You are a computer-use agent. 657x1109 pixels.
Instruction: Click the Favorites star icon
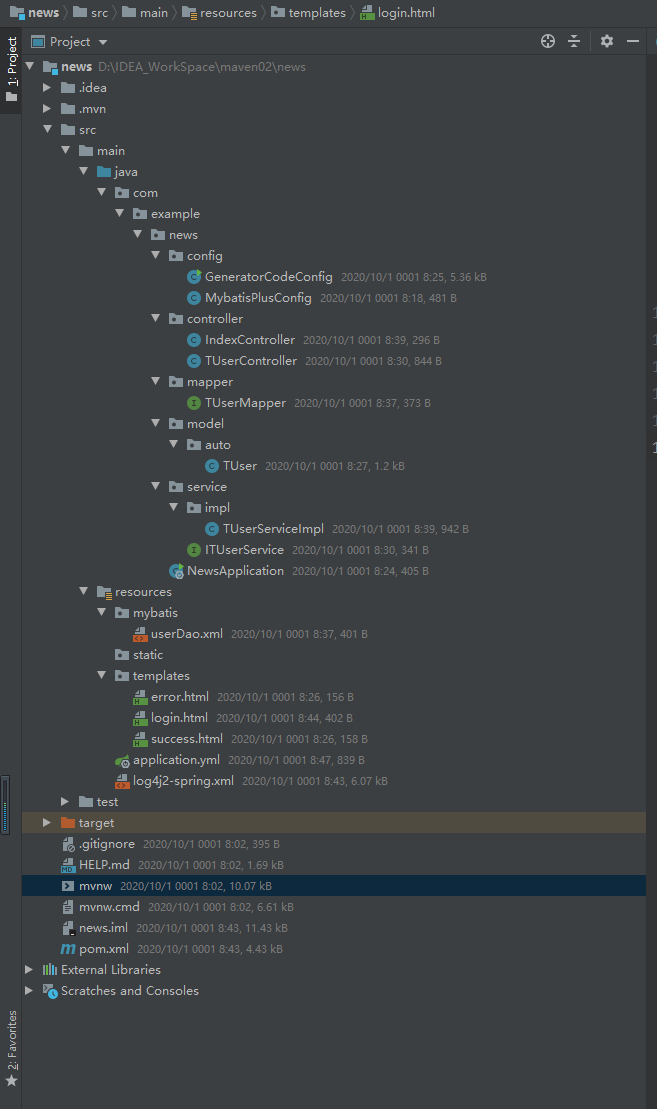pos(11,1081)
